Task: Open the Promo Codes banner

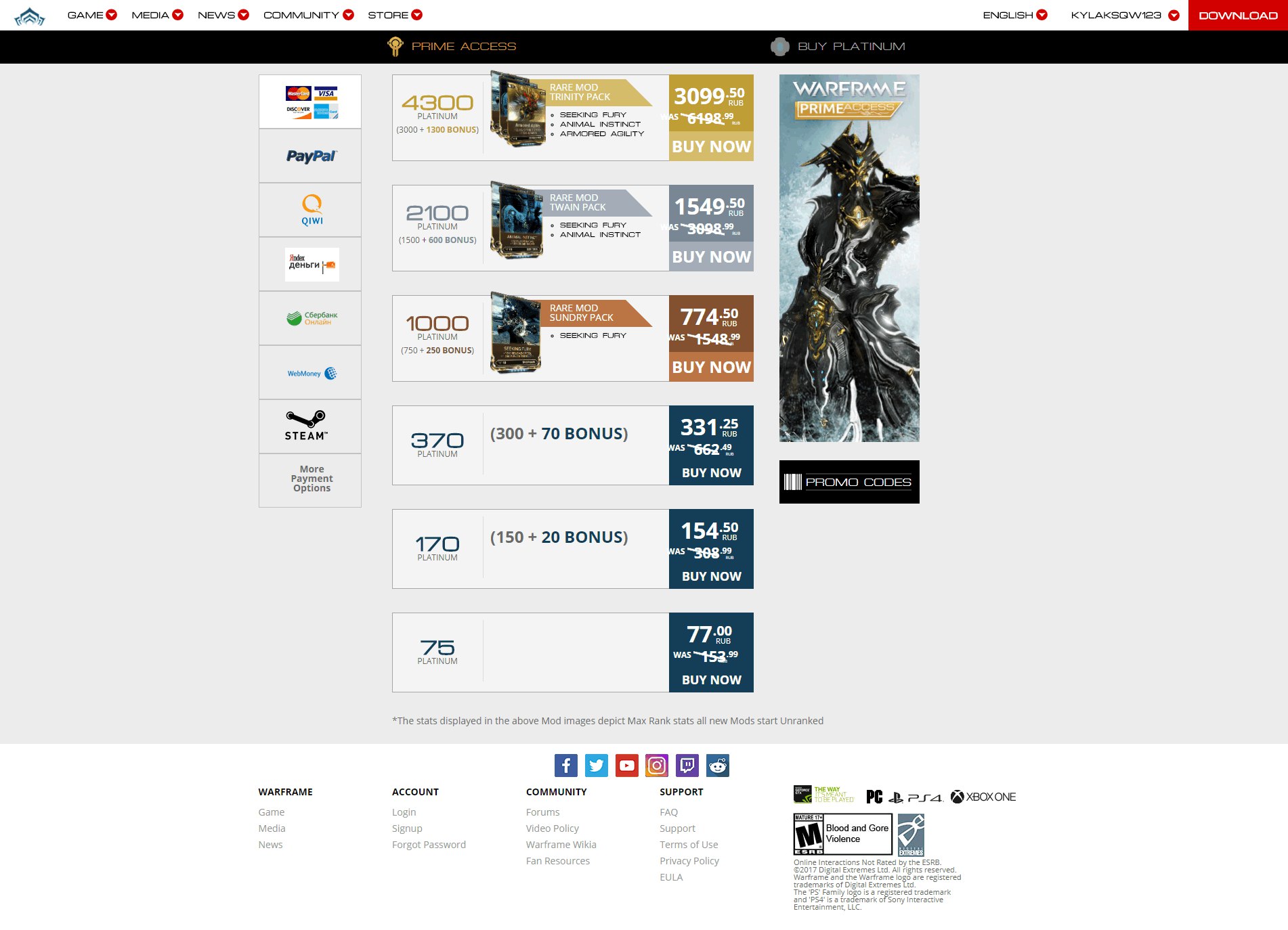Action: 849,482
